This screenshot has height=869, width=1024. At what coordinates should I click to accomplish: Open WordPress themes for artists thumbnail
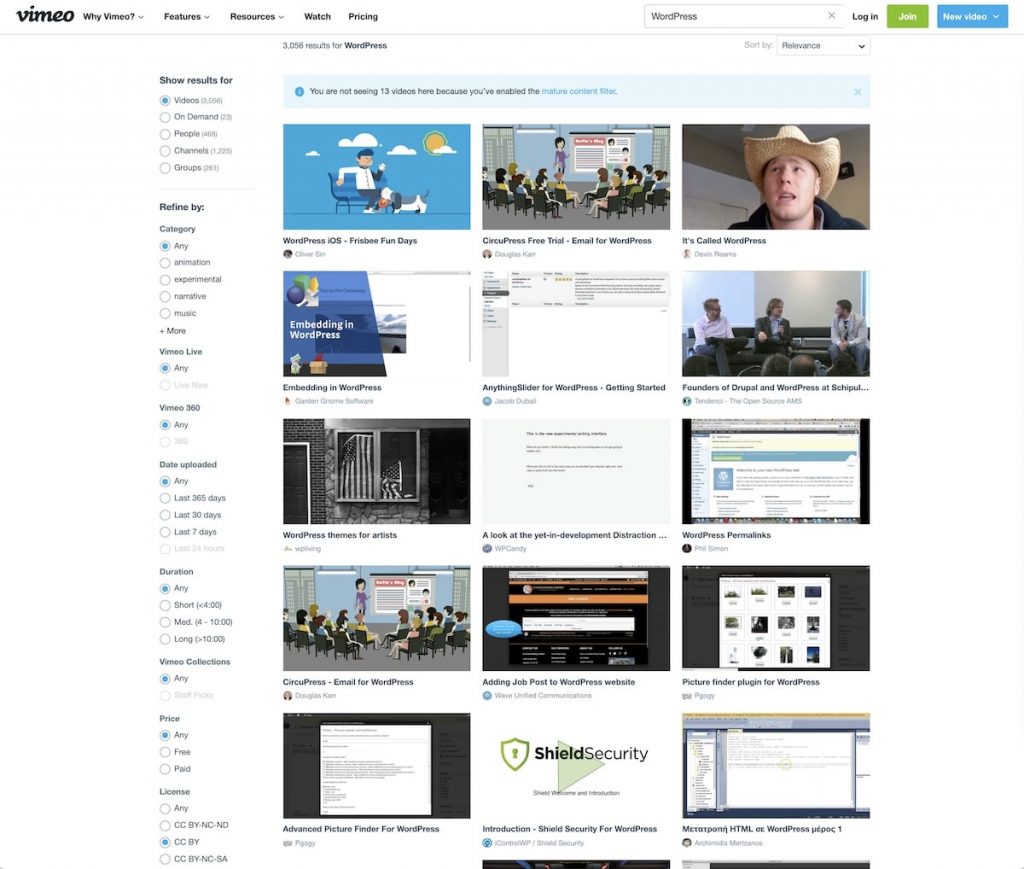click(x=376, y=471)
